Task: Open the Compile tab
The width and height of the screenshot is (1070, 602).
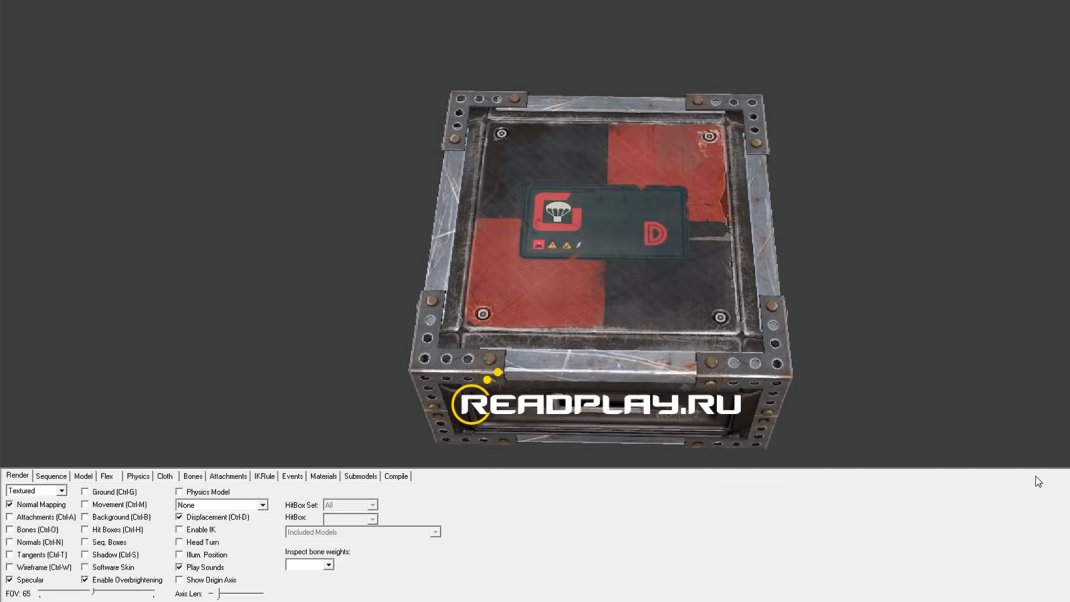Action: coord(396,476)
